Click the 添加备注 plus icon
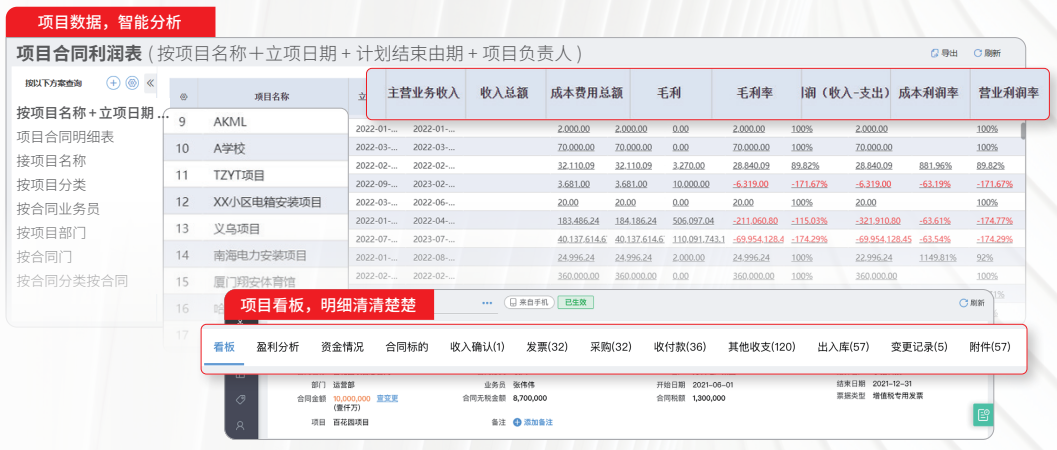Viewport: 1057px width, 450px height. [x=517, y=422]
